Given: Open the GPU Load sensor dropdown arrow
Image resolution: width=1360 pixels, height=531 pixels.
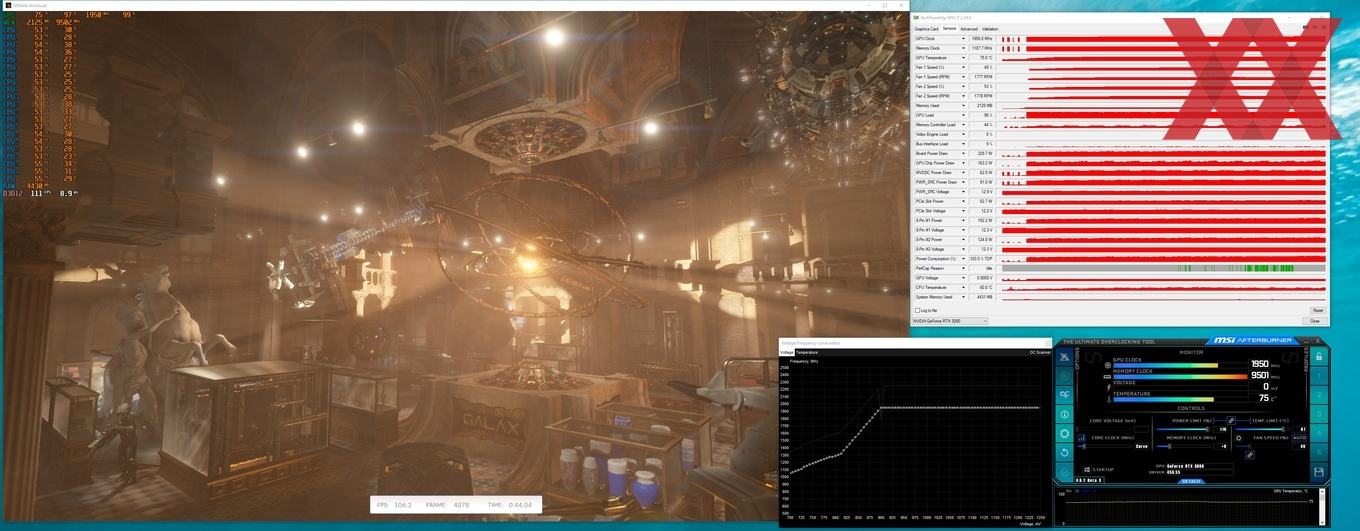Looking at the screenshot, I should click(x=963, y=115).
